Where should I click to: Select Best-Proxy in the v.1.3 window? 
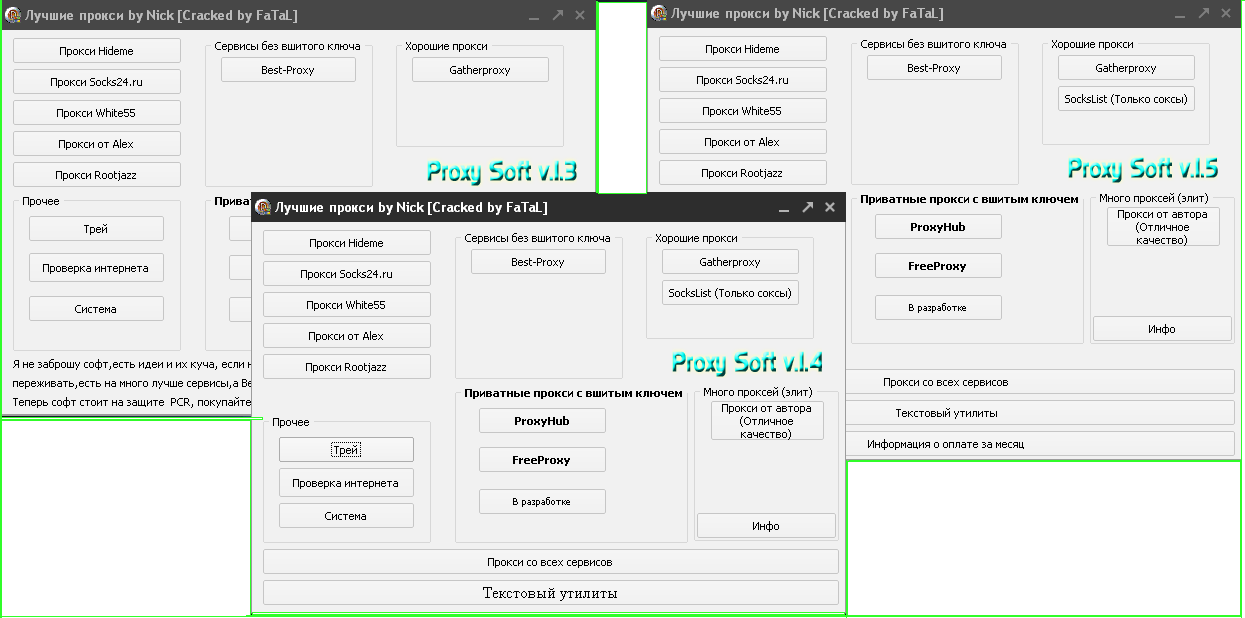pos(288,70)
